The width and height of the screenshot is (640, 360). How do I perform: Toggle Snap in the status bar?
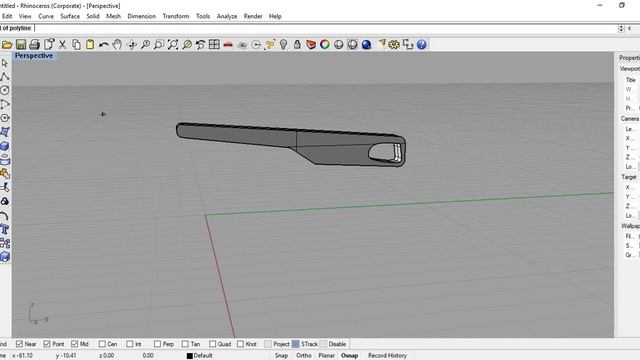tap(281, 356)
